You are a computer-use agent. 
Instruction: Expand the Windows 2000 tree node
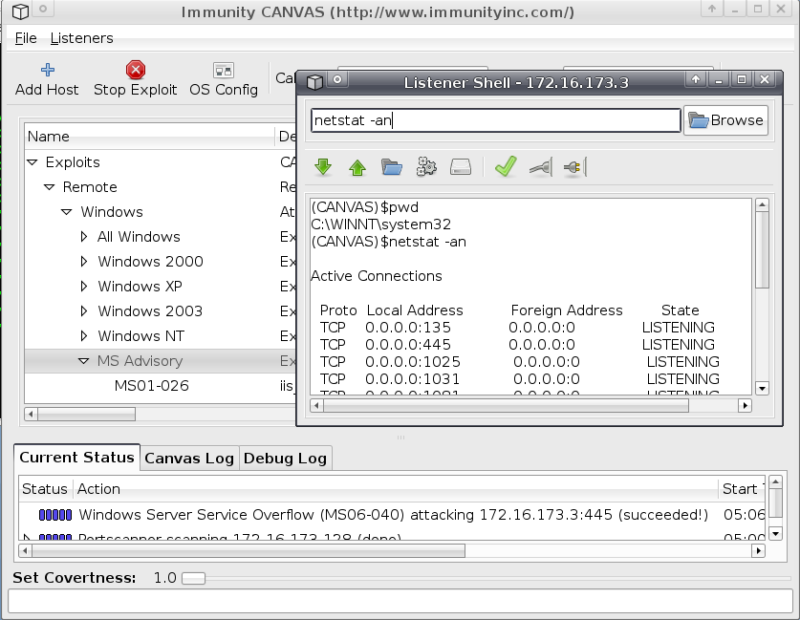tap(84, 262)
